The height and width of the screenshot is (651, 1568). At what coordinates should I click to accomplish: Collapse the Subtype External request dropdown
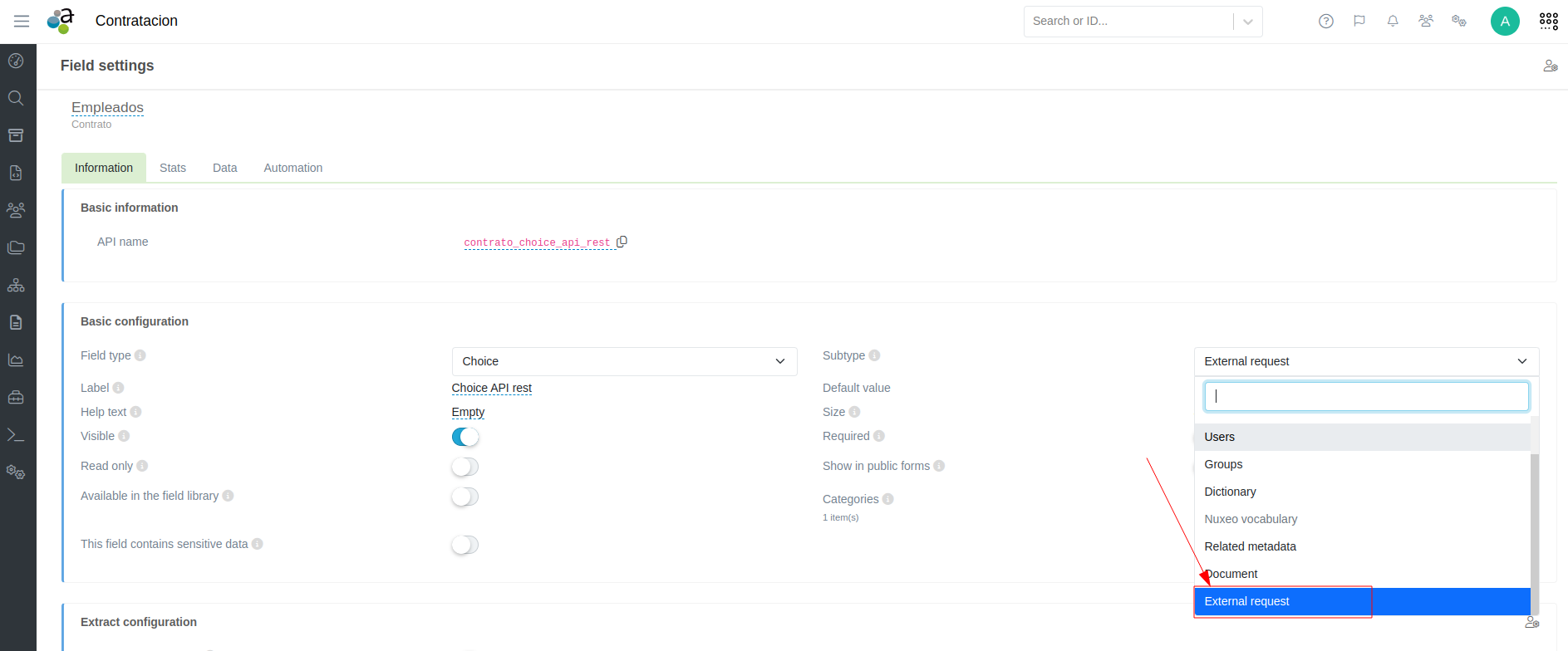1365,361
